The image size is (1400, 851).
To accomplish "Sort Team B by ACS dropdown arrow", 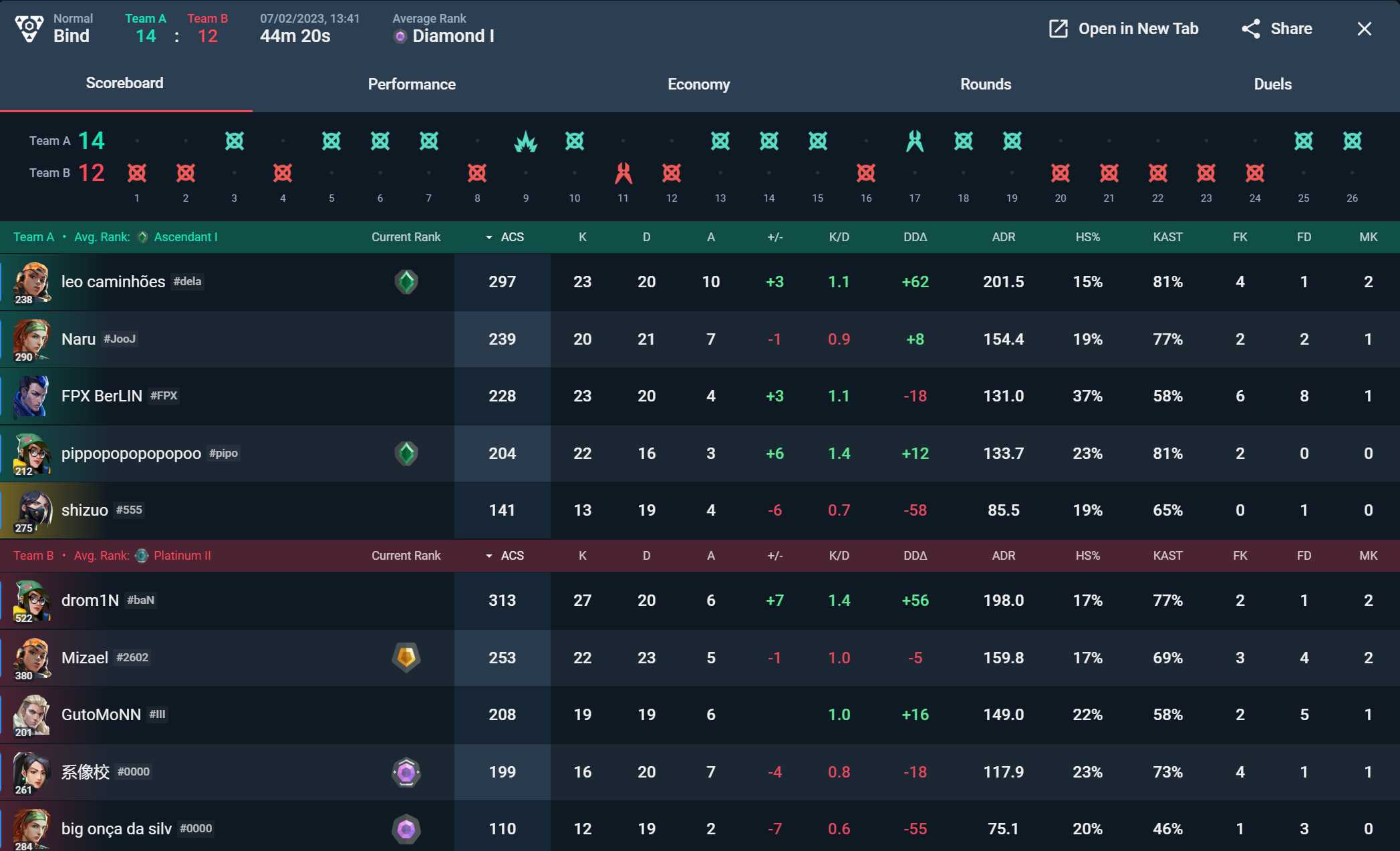I will [x=488, y=556].
